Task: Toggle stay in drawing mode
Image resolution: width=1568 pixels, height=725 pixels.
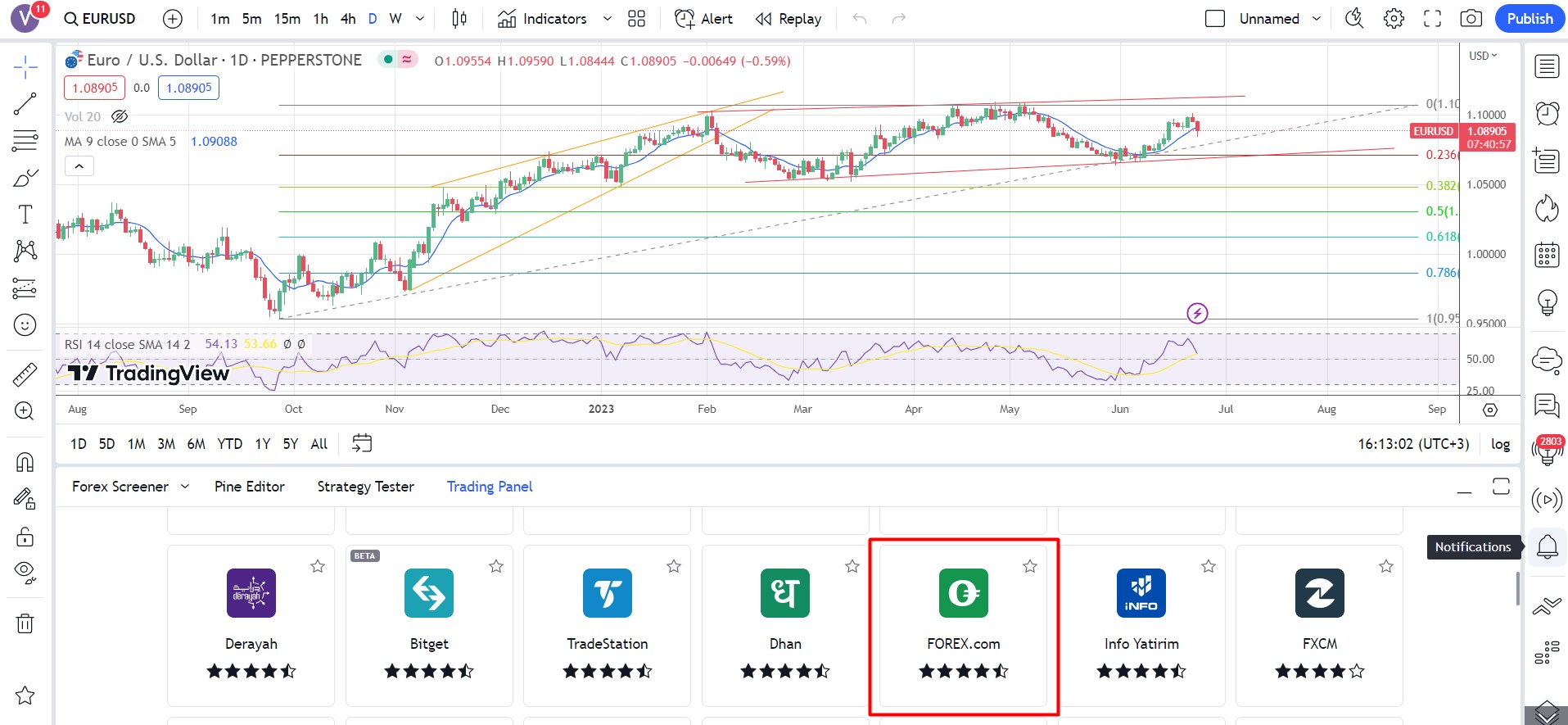Action: pyautogui.click(x=25, y=499)
